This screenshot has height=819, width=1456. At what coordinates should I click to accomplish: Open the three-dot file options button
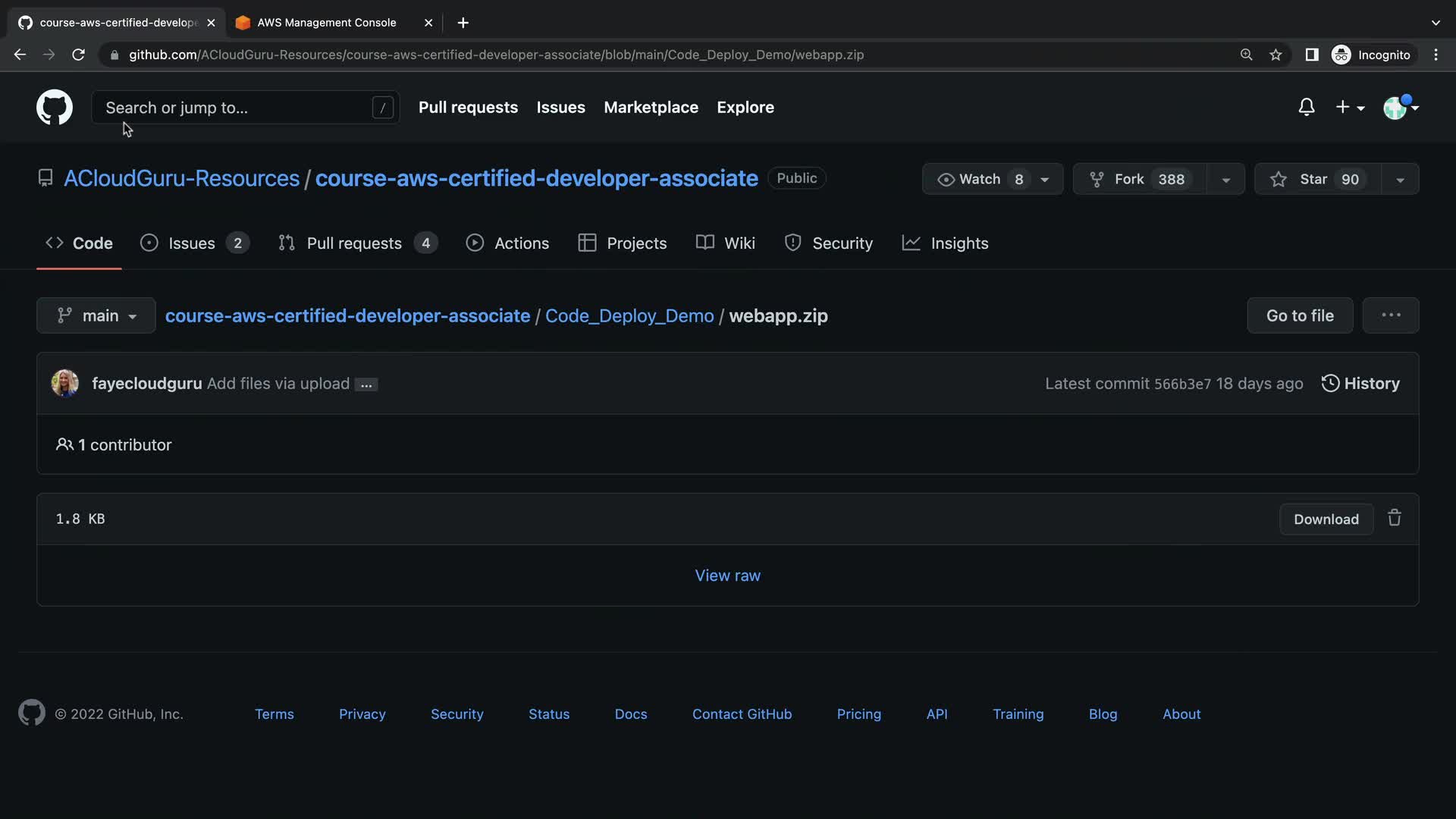(x=1390, y=315)
